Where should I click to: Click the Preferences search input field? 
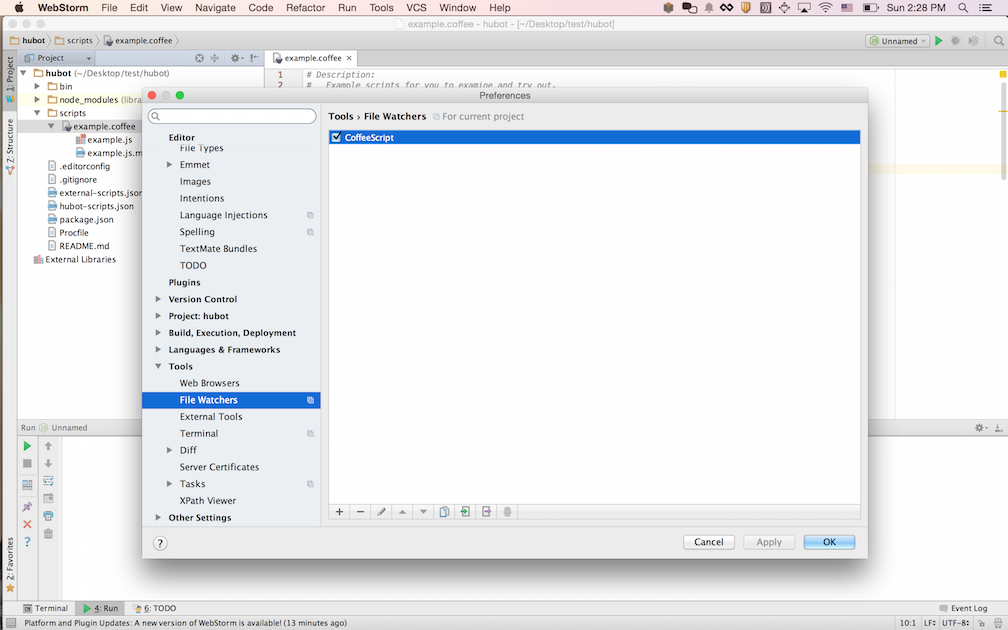coord(232,116)
